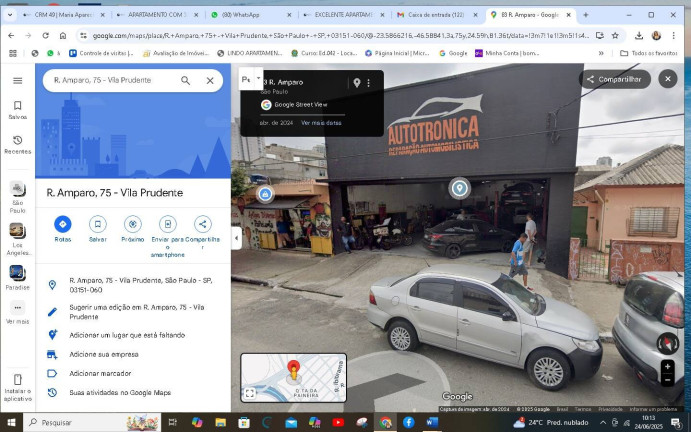Click Compartilhar in the place panel
Screen dimensions: 691x432
(x=202, y=231)
